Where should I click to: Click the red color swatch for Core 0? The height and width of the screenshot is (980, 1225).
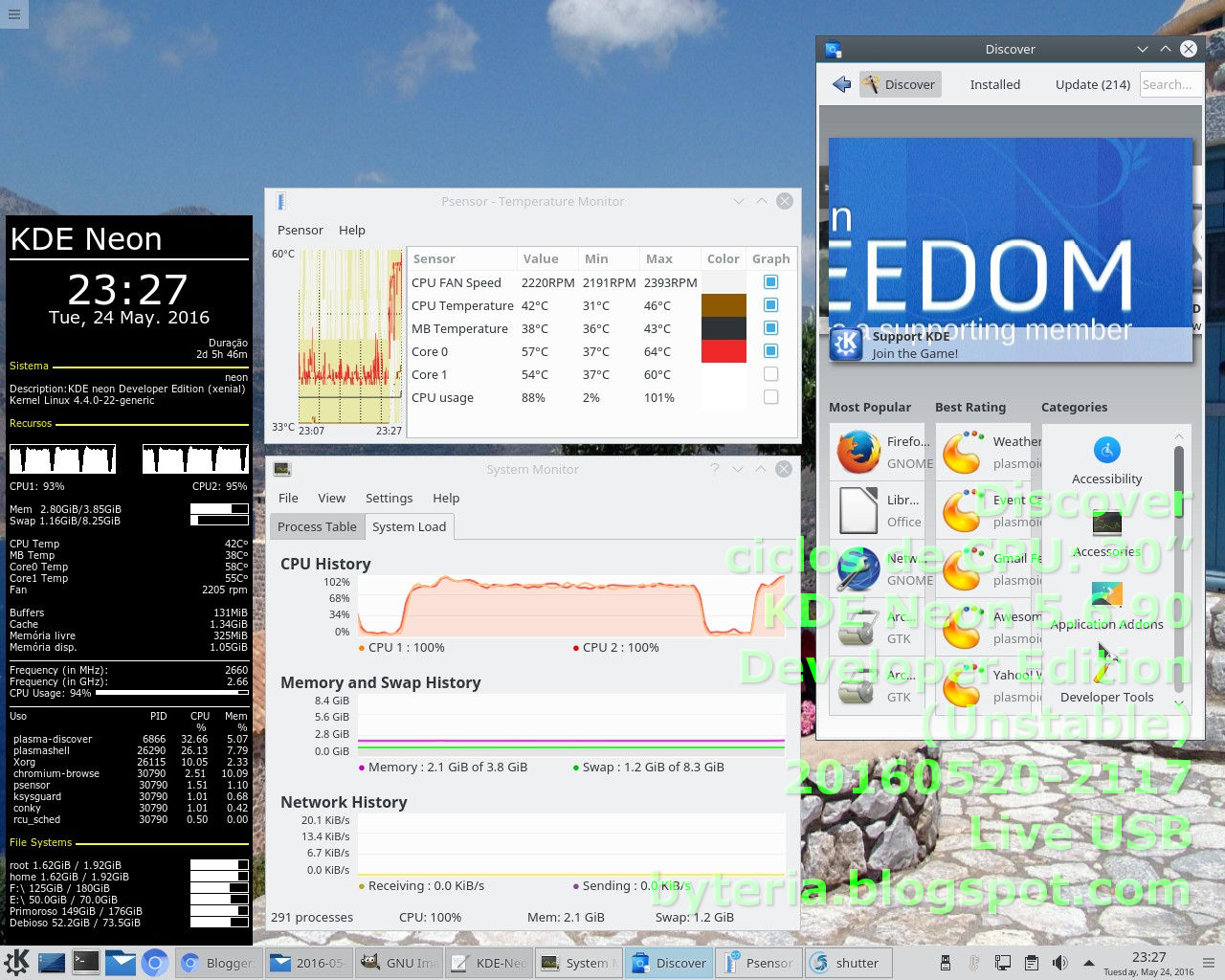click(724, 351)
